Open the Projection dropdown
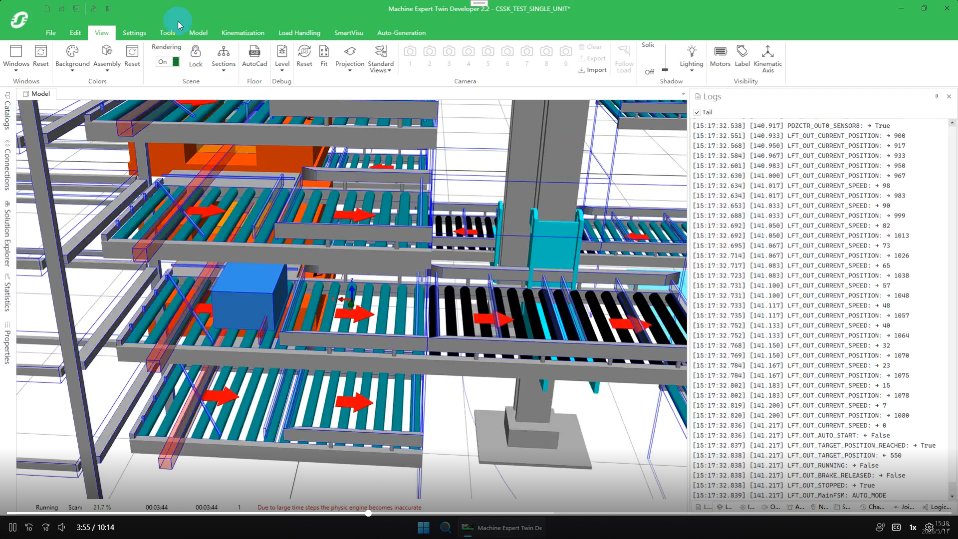Image resolution: width=958 pixels, height=539 pixels. [x=349, y=58]
